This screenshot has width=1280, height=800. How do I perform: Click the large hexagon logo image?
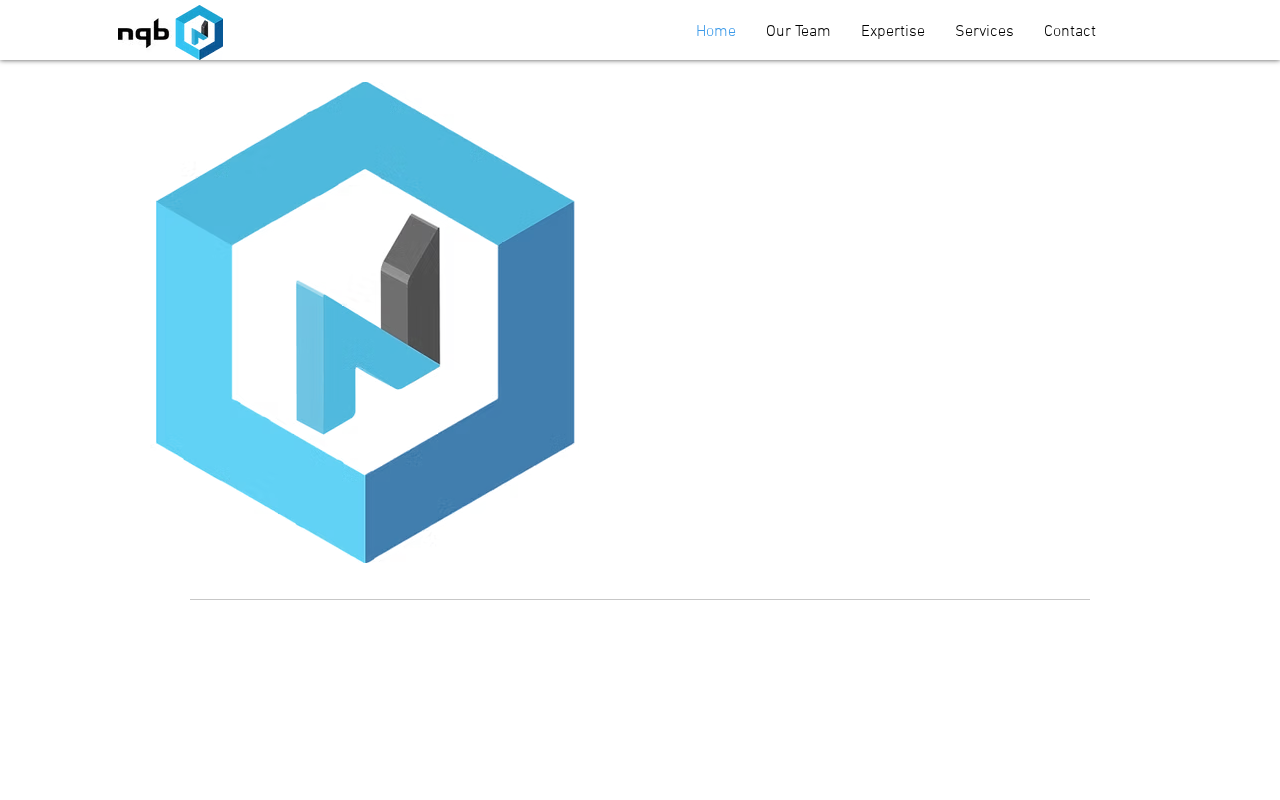(365, 322)
